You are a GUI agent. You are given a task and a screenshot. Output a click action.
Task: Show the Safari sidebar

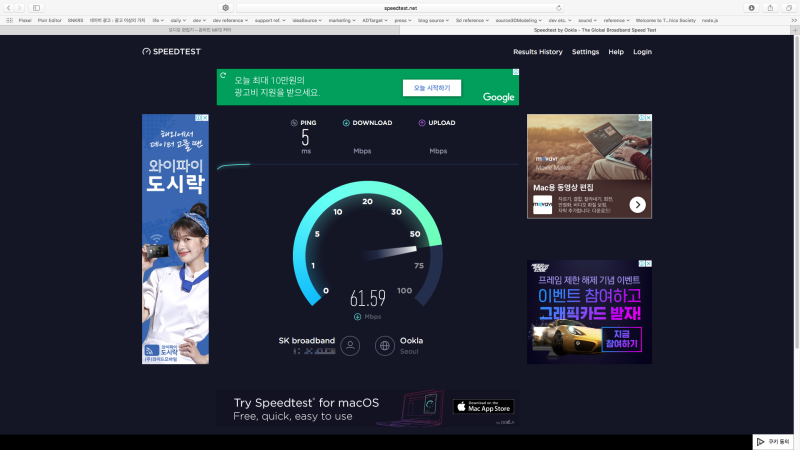pyautogui.click(x=36, y=8)
